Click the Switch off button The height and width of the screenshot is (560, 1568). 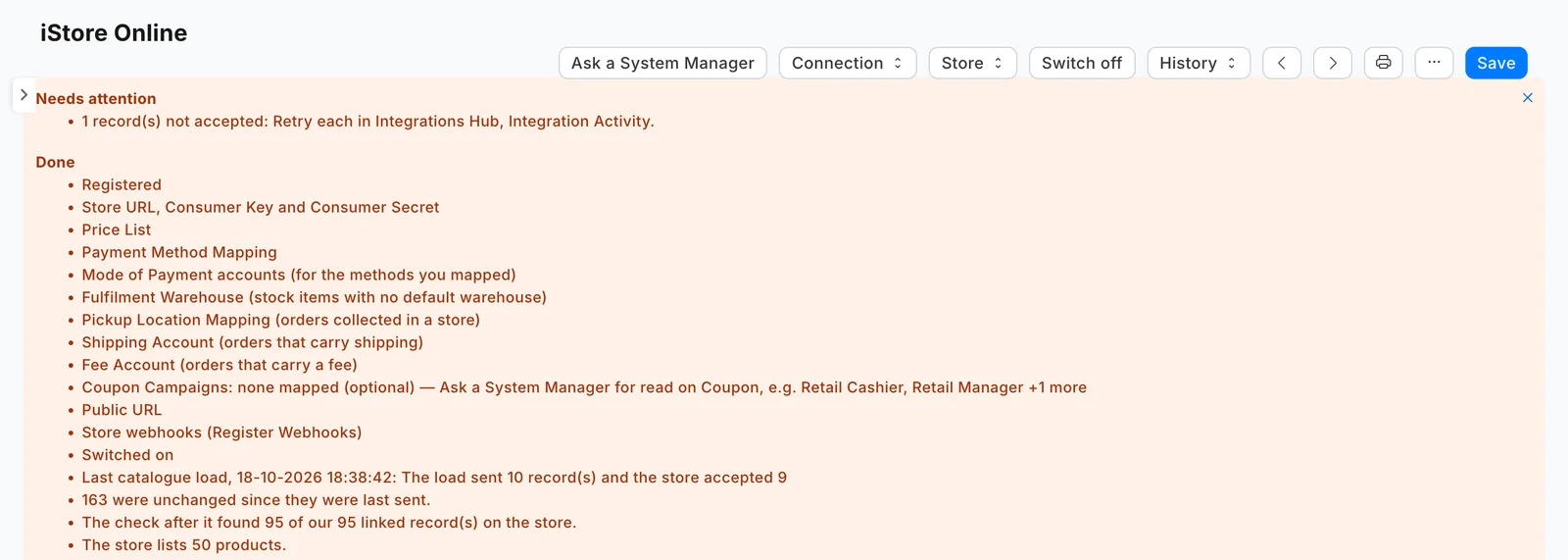[1082, 63]
